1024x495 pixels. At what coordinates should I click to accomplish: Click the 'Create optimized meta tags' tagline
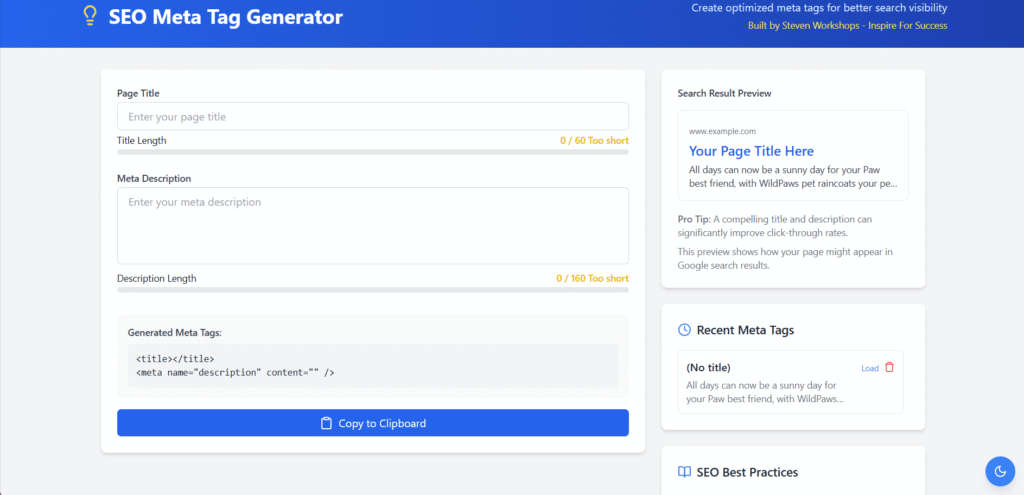coord(819,8)
